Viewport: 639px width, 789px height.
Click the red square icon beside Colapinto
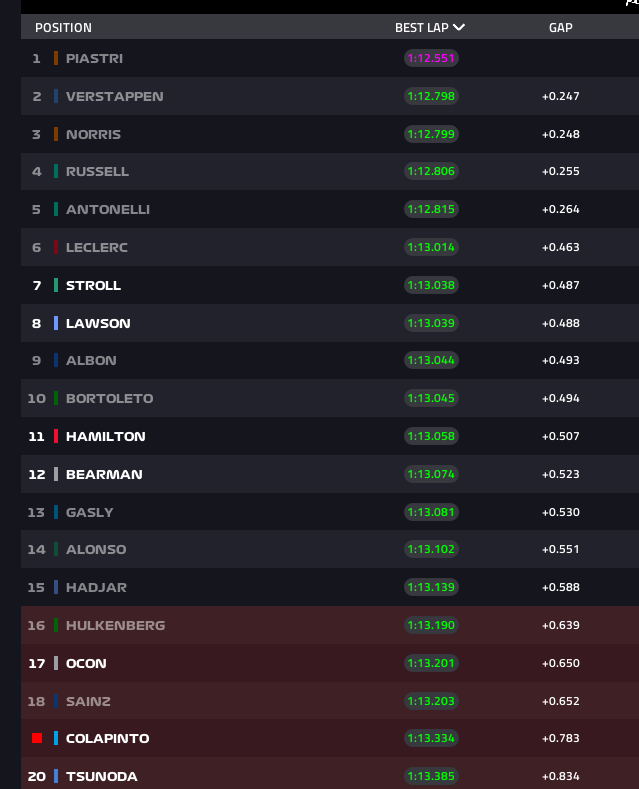(37, 738)
